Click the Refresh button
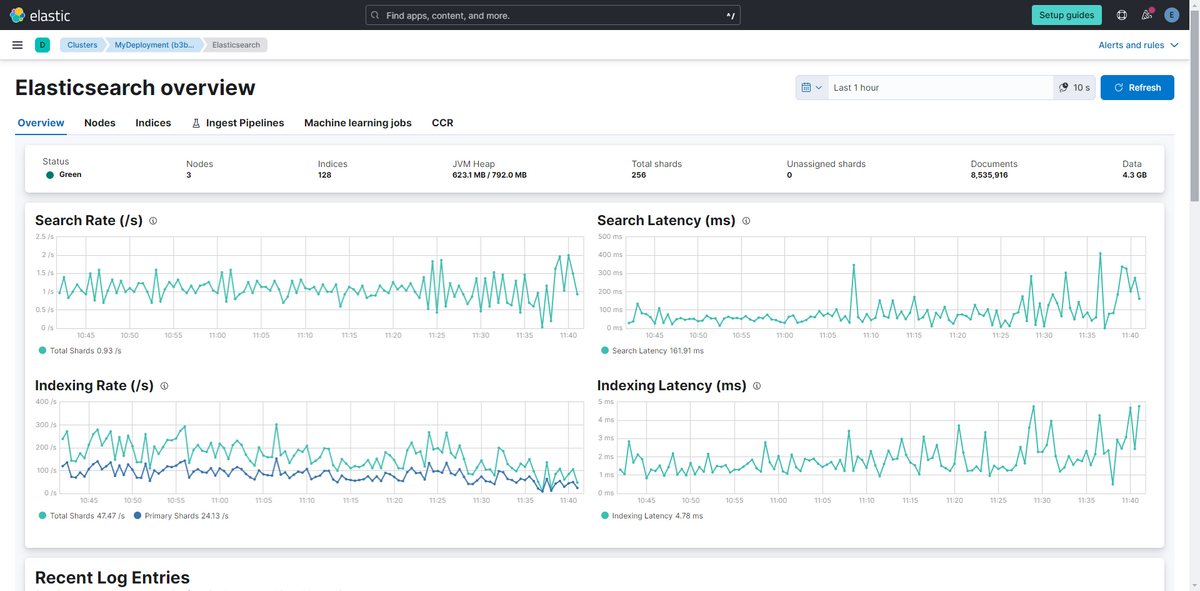The width and height of the screenshot is (1200, 591). point(1137,87)
